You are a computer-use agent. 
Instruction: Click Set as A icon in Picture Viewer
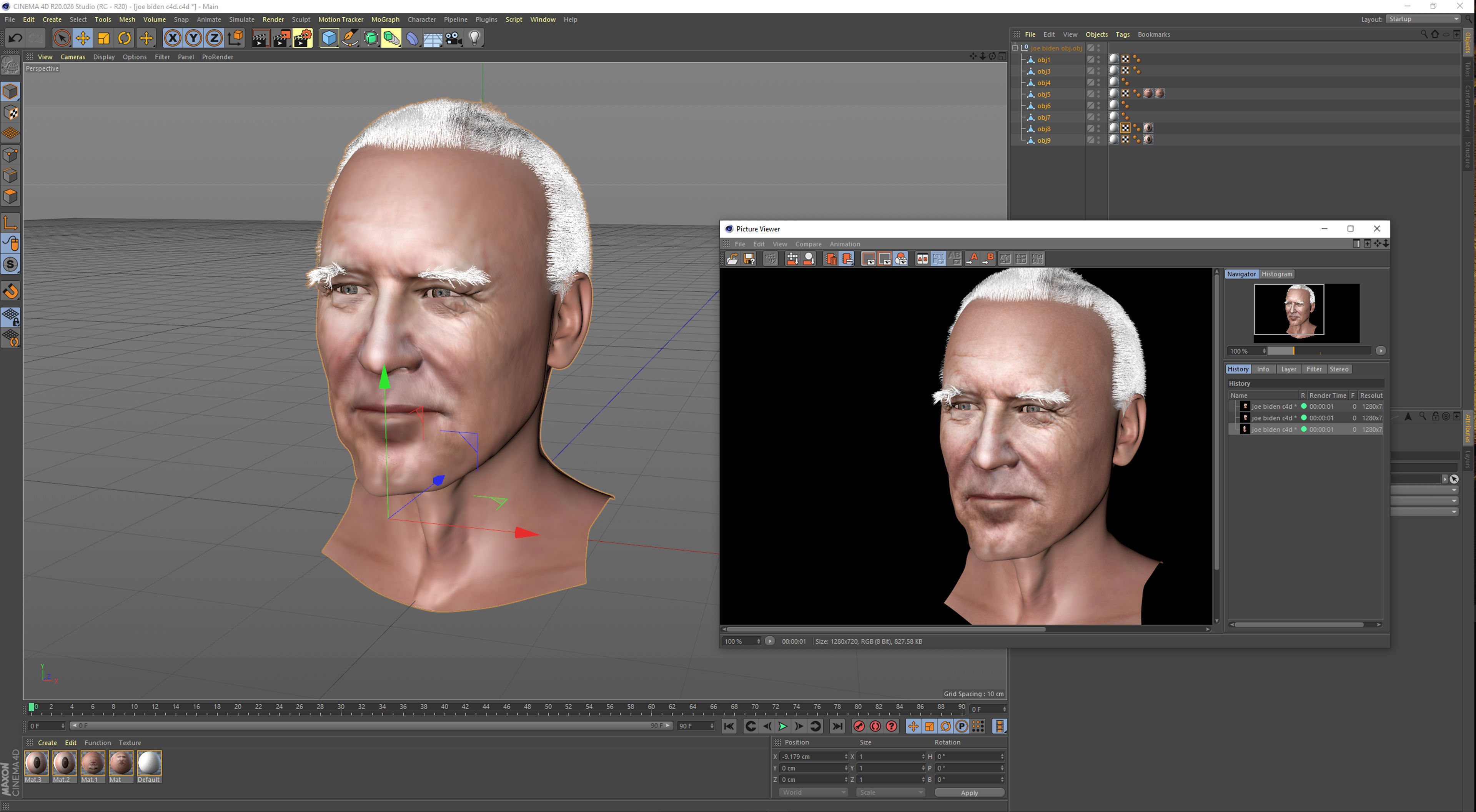coord(972,259)
